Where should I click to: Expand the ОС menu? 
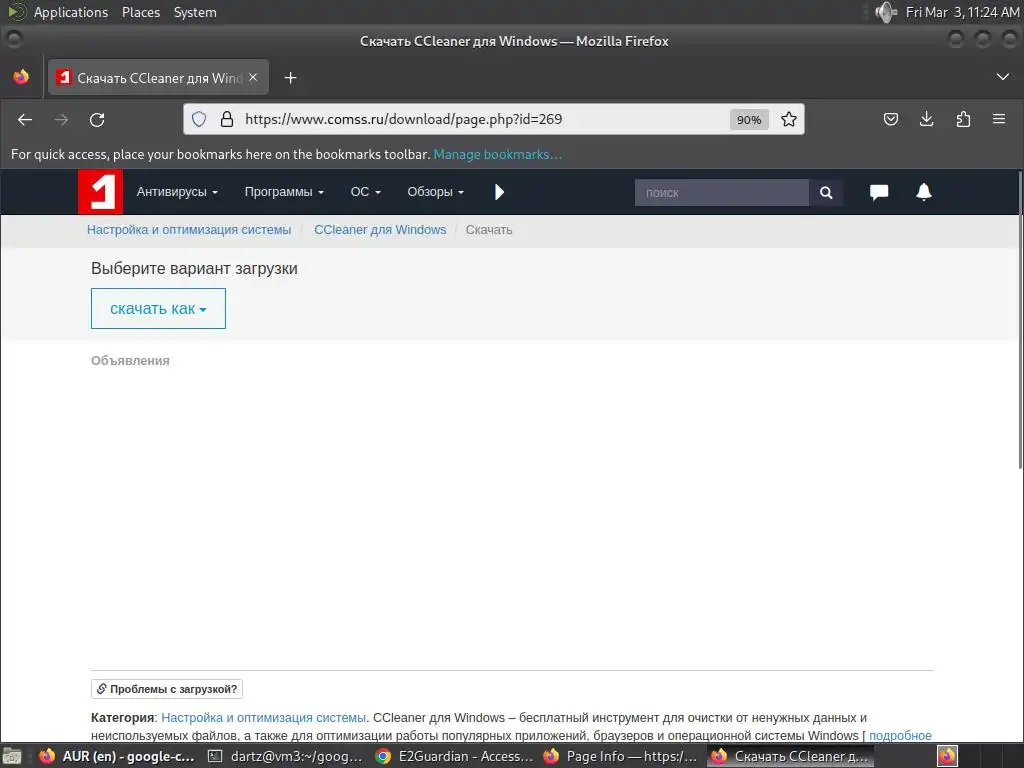(366, 192)
